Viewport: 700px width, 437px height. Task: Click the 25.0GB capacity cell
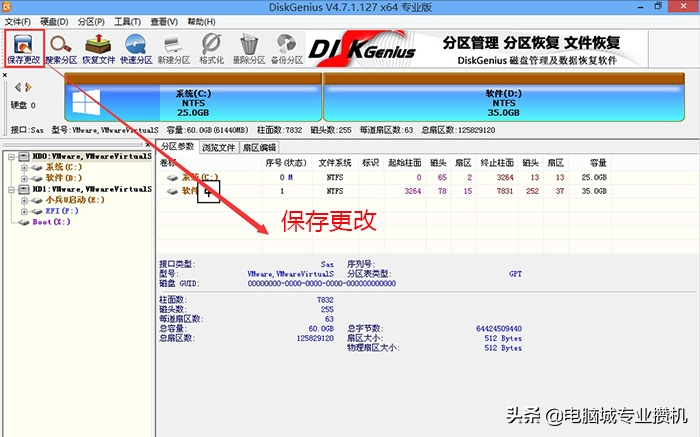pyautogui.click(x=594, y=177)
